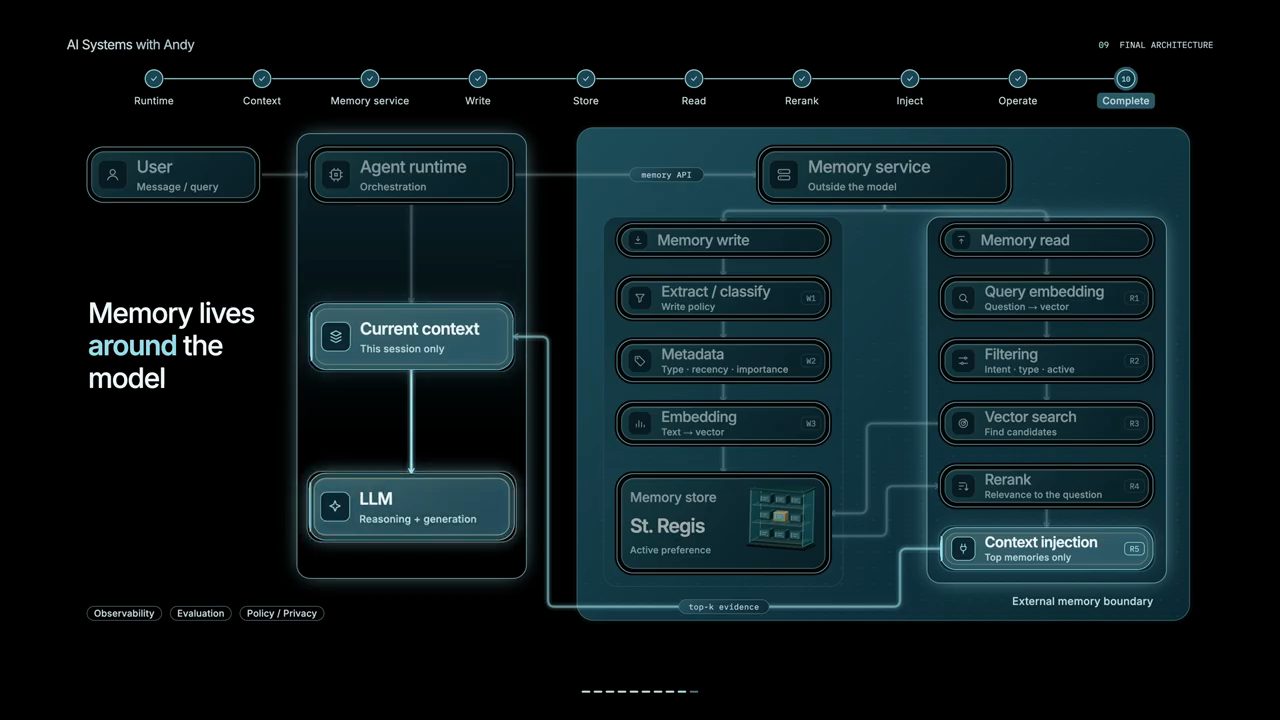Go to the Store step marker
This screenshot has width=1280, height=720.
pos(586,79)
